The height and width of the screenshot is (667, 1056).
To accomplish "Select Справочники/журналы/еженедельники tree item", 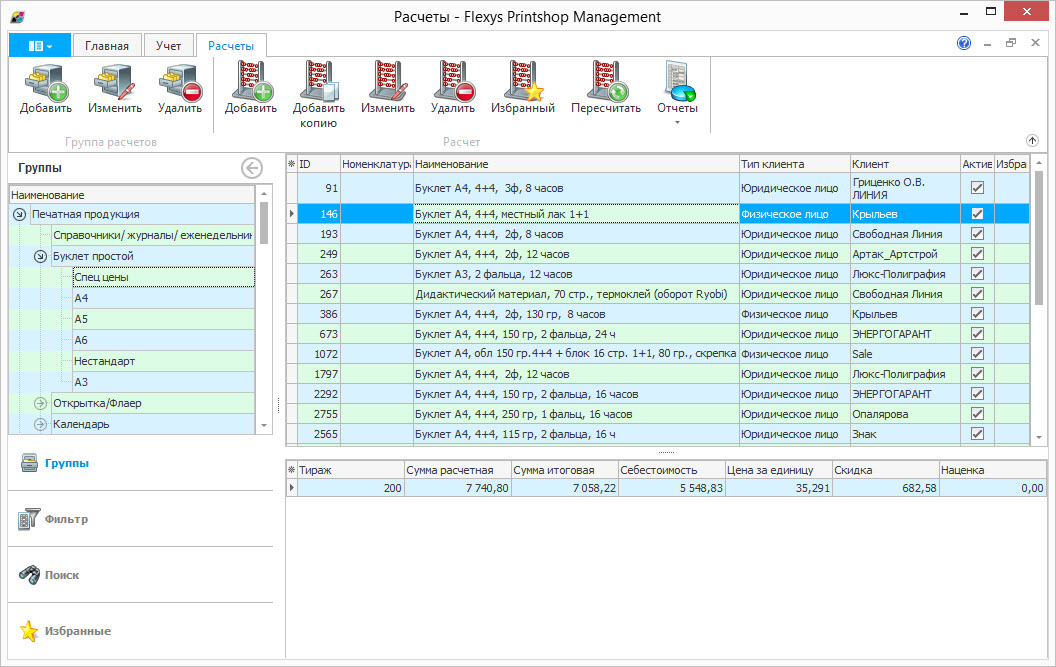I will click(x=153, y=235).
